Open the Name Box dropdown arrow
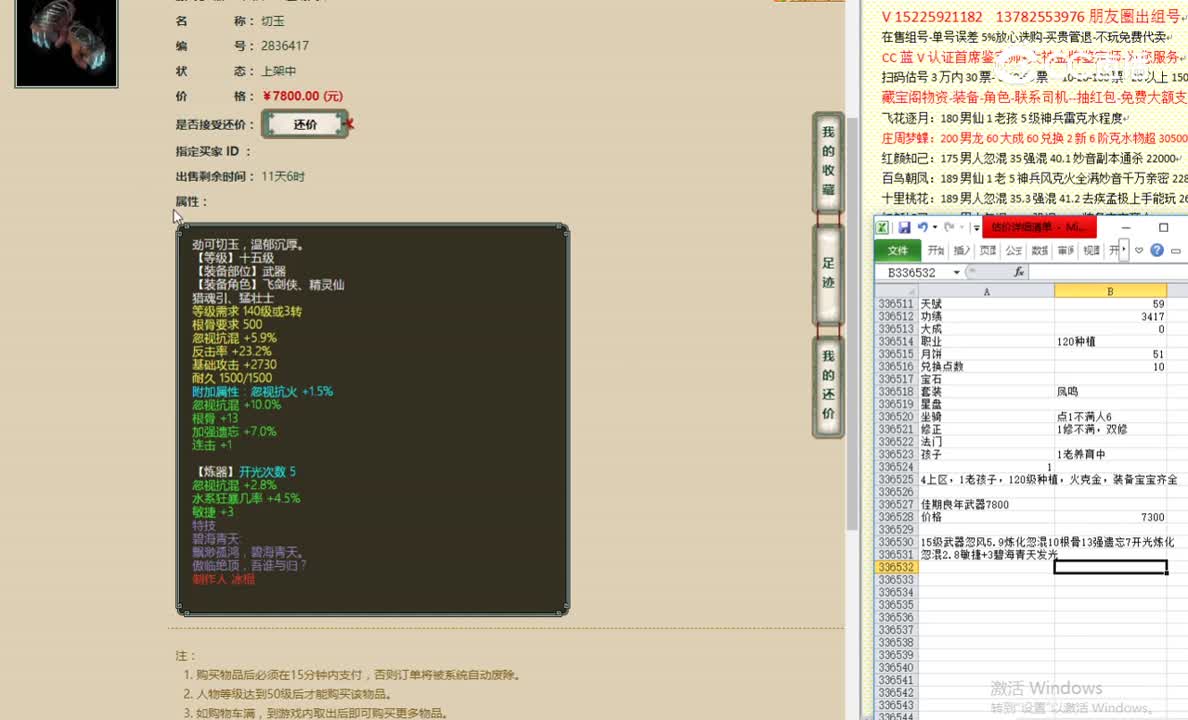The height and width of the screenshot is (720, 1188). pos(955,271)
